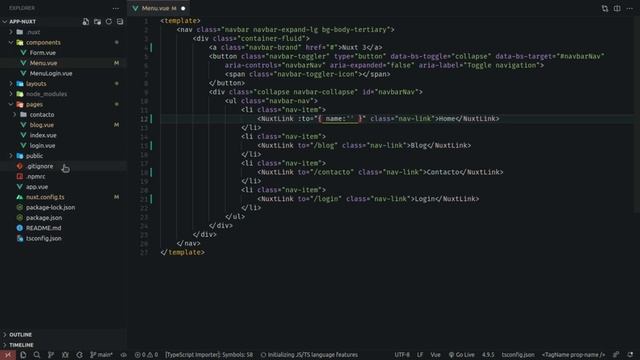Click the info icon beside README.md

[20, 228]
